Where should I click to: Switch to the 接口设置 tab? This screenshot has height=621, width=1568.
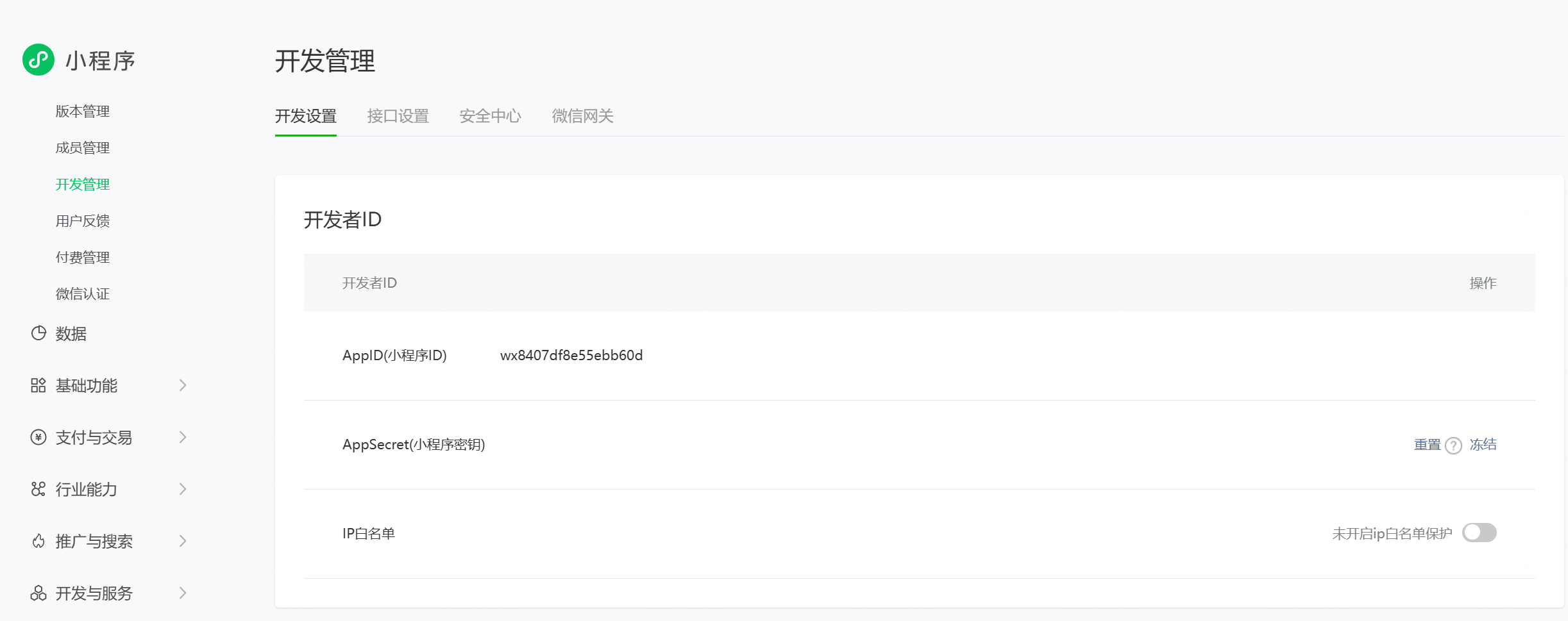point(398,116)
